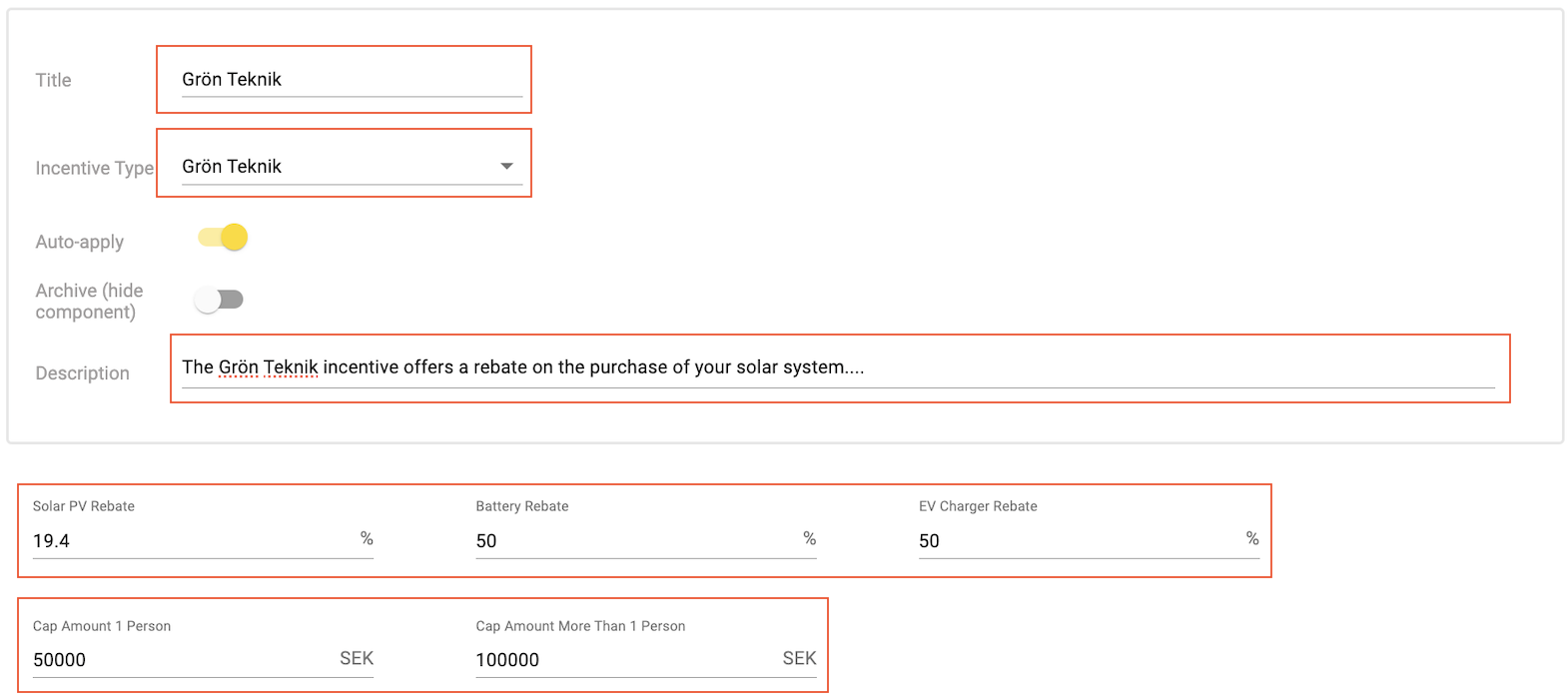Click the Archive (hide component) label
The width and height of the screenshot is (1568, 699).
coord(89,301)
